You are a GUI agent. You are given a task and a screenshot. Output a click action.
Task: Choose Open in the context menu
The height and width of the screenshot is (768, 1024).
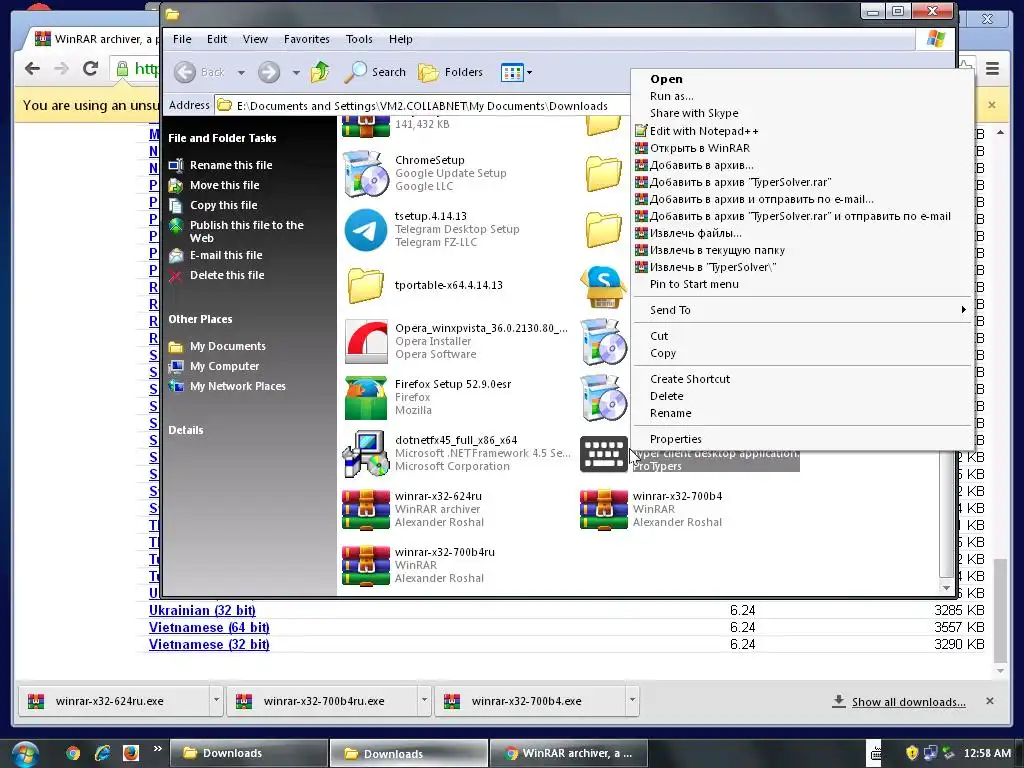[x=802, y=79]
